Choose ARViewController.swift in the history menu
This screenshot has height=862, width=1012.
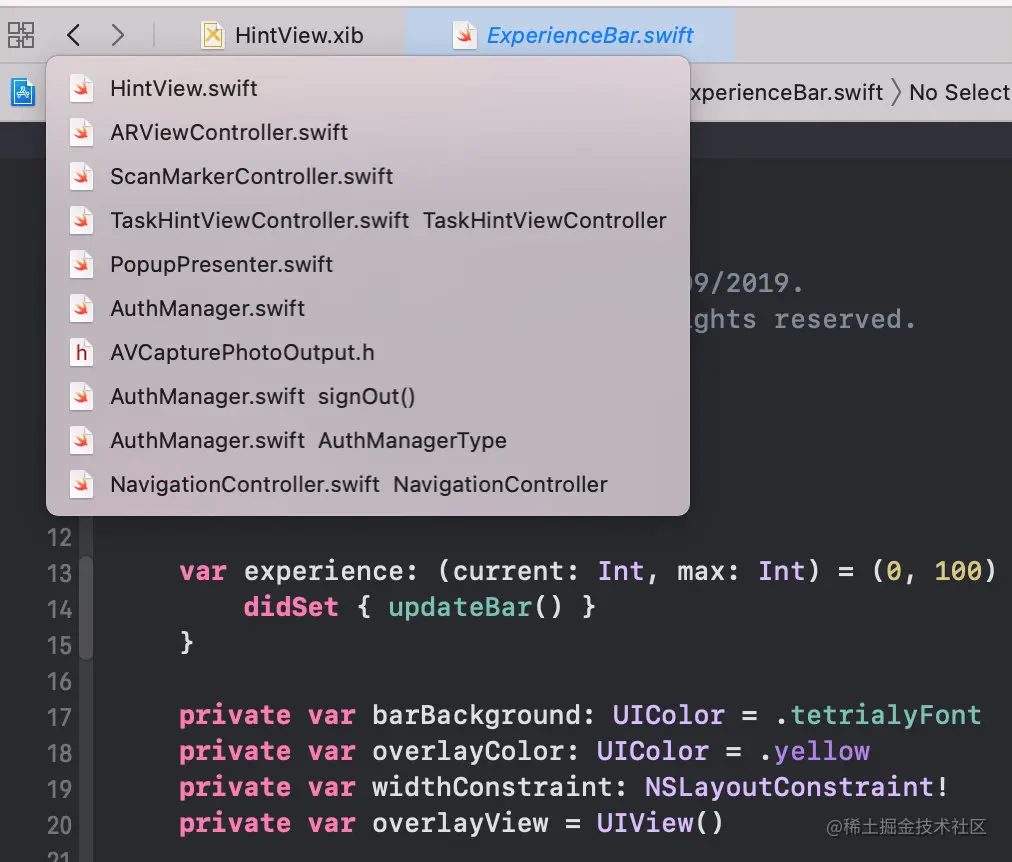368,132
